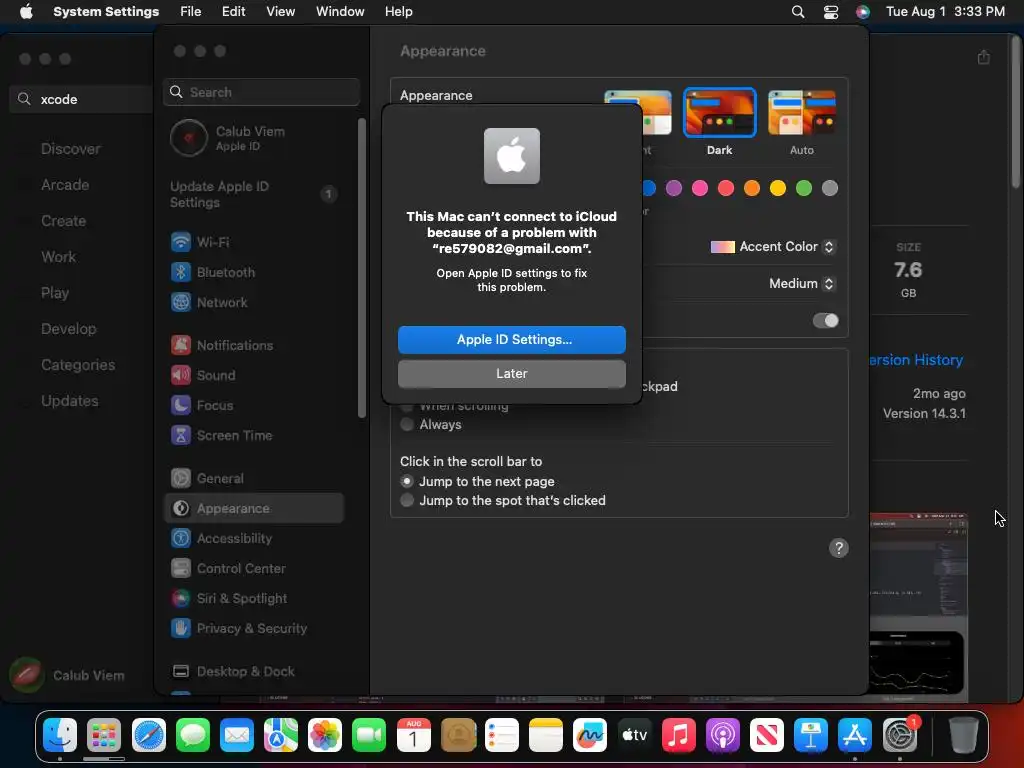Choose the purple accent color

(x=673, y=189)
